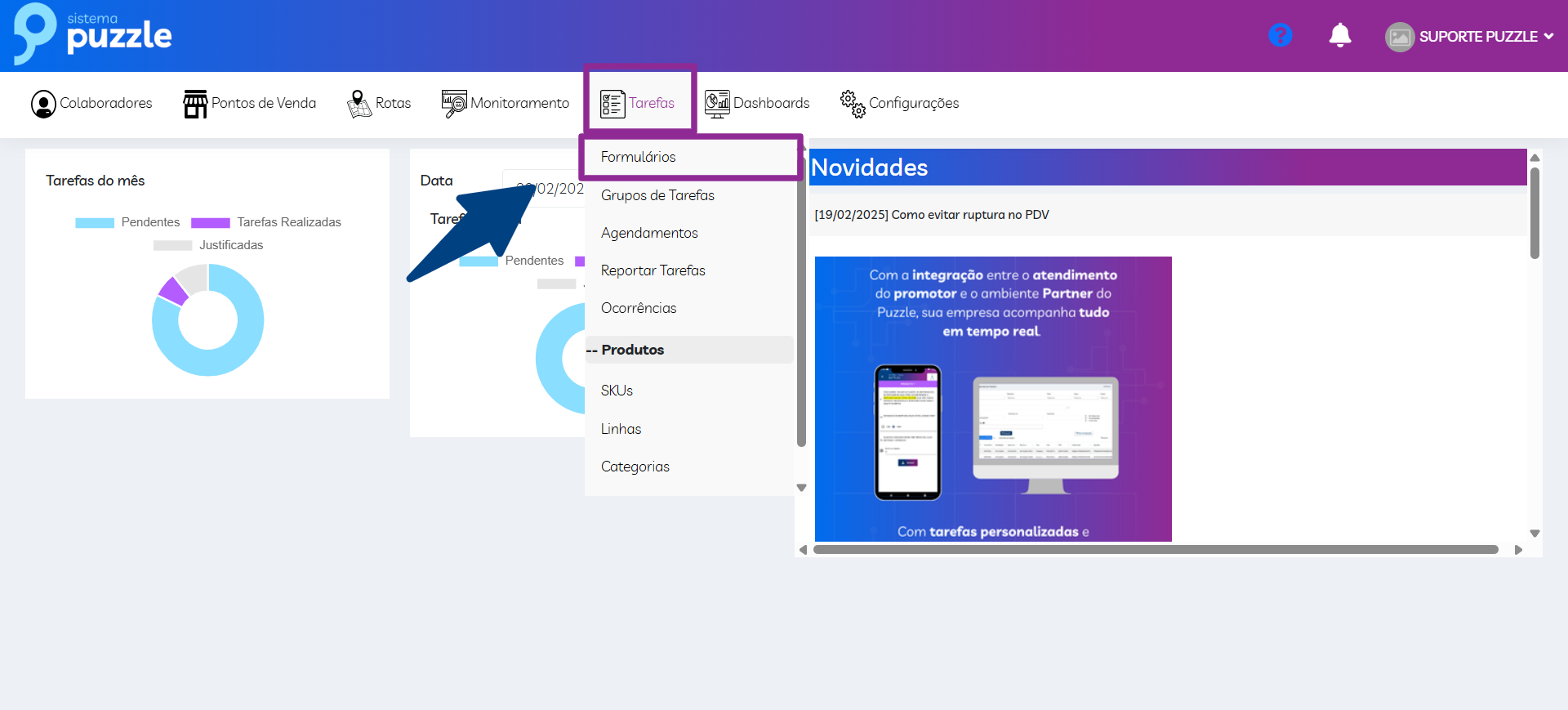Click the Pontos de Venda store icon
Image resolution: width=1568 pixels, height=710 pixels.
pyautogui.click(x=195, y=104)
